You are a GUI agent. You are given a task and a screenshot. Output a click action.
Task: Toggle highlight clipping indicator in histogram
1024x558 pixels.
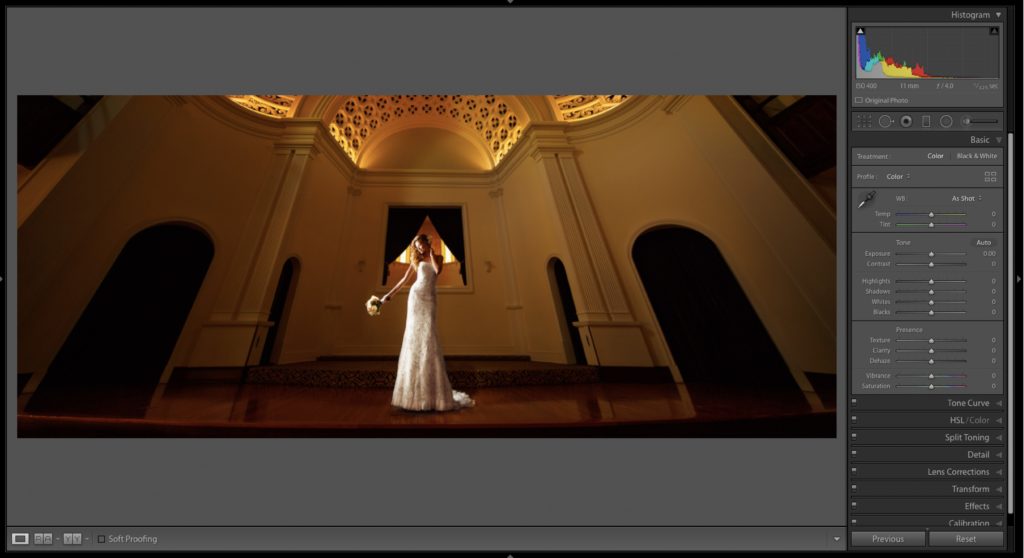[x=994, y=31]
